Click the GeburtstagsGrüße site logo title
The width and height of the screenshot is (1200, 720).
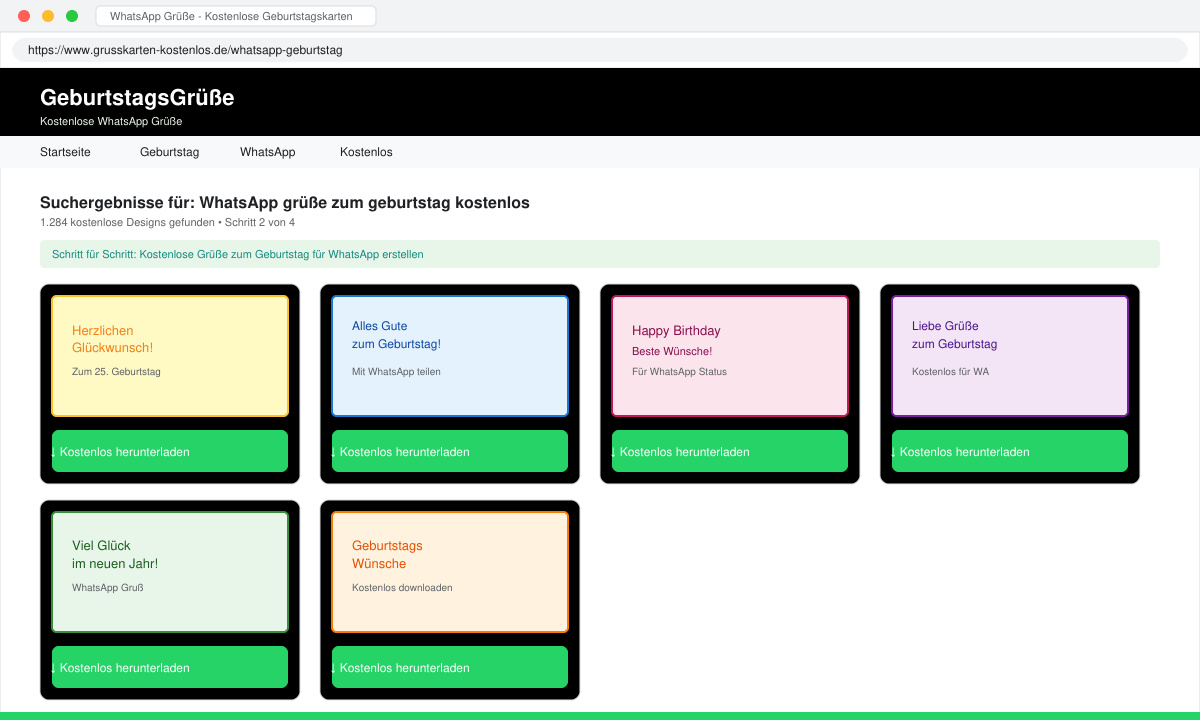tap(137, 98)
